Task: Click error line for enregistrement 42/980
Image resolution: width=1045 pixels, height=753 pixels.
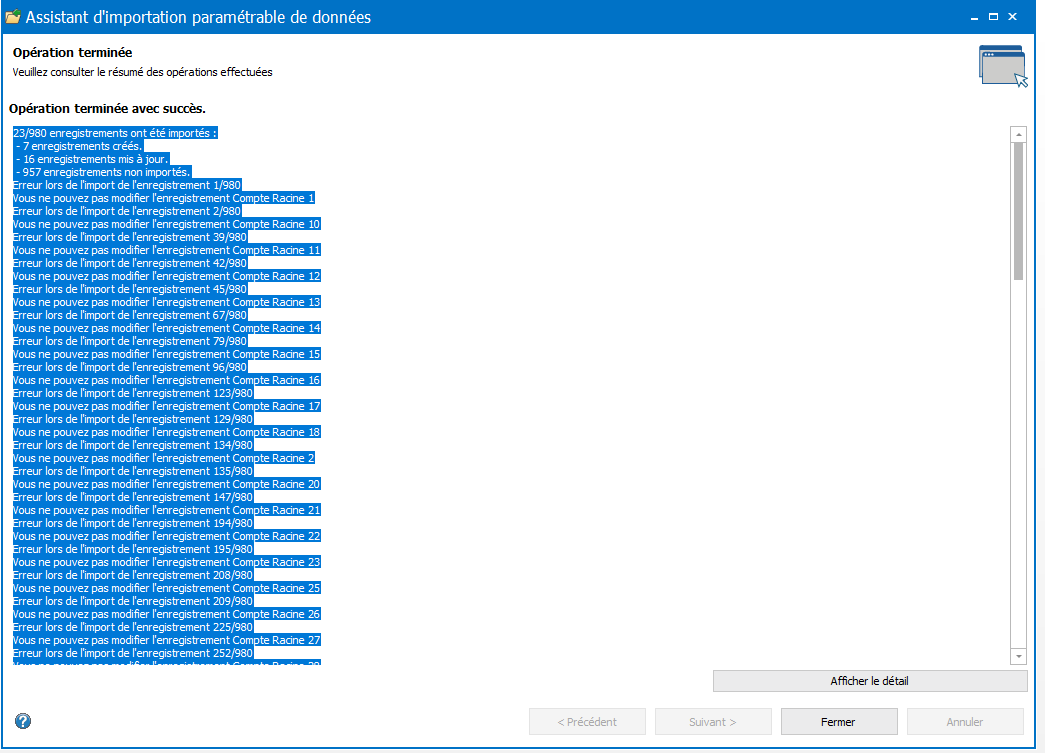Action: tap(130, 263)
